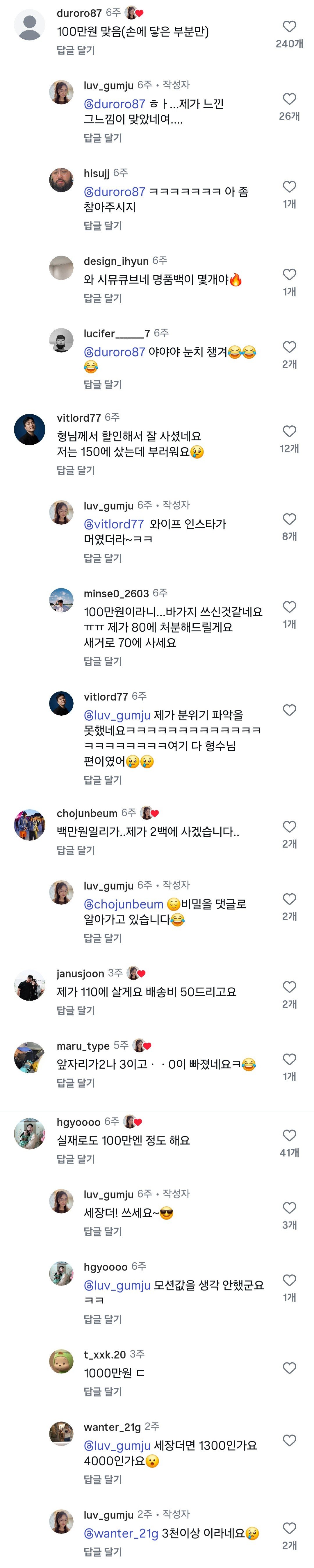Open maru_type's username profile
Image resolution: width=314 pixels, height=1568 pixels.
[x=83, y=1046]
